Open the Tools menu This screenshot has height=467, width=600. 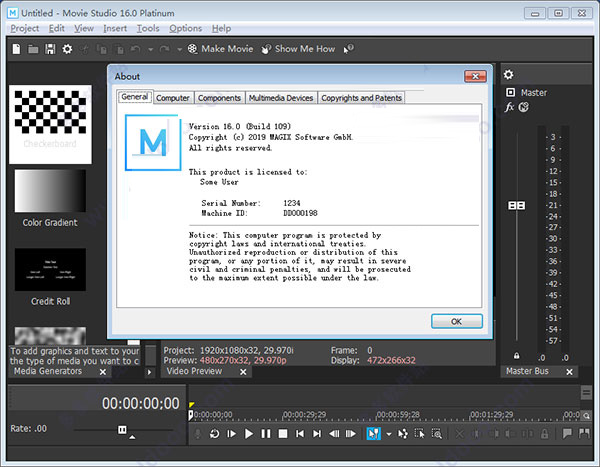pos(148,28)
